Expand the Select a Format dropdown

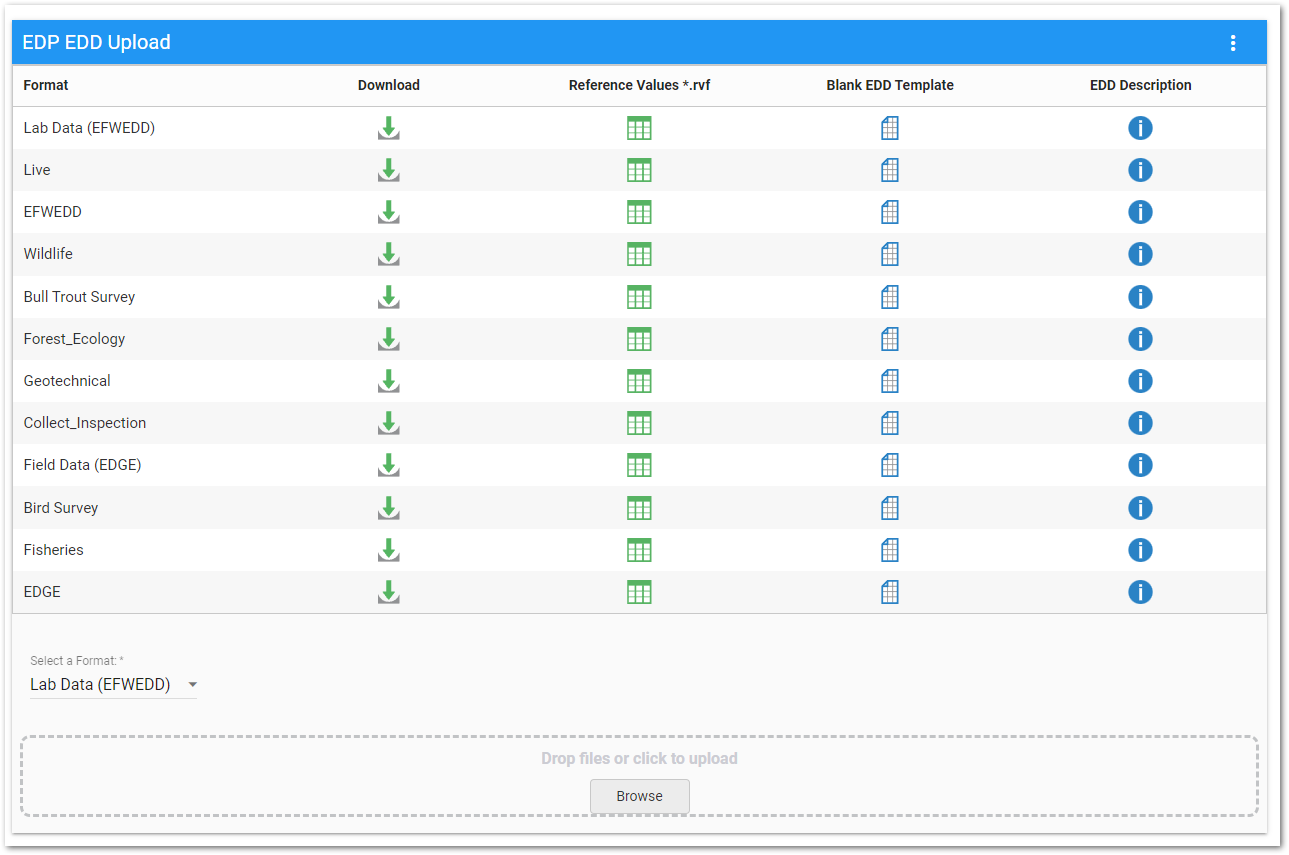click(113, 685)
